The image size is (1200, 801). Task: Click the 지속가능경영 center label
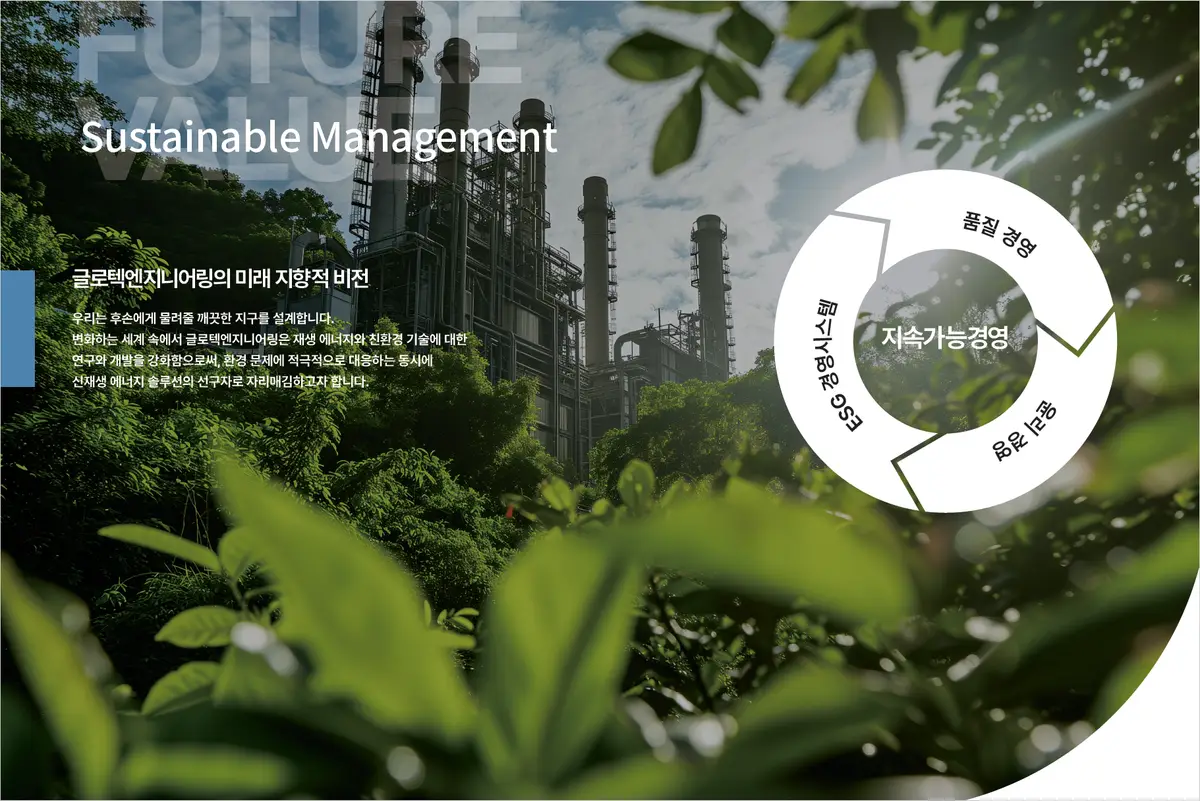(x=945, y=338)
